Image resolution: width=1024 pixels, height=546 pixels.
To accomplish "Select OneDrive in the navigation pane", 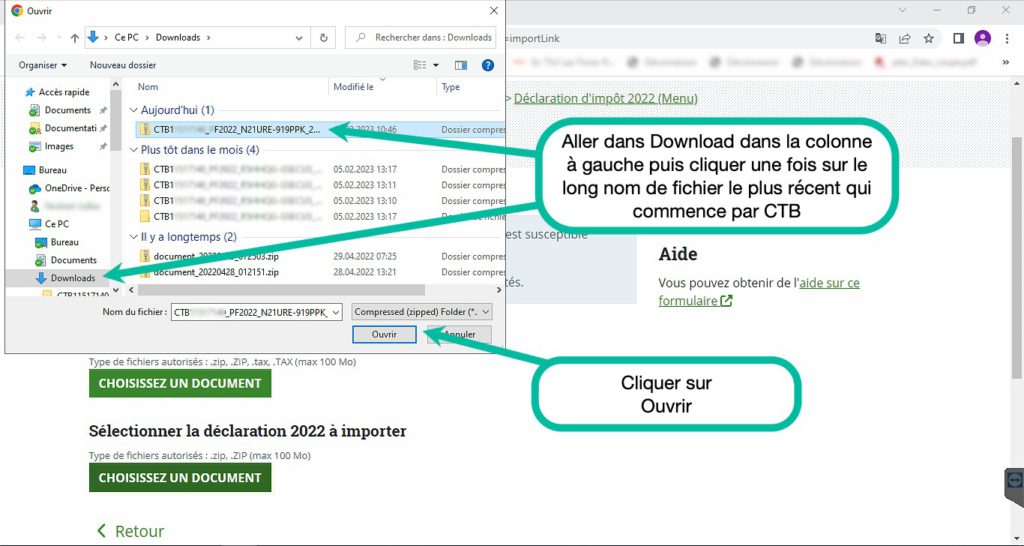I will tap(76, 188).
